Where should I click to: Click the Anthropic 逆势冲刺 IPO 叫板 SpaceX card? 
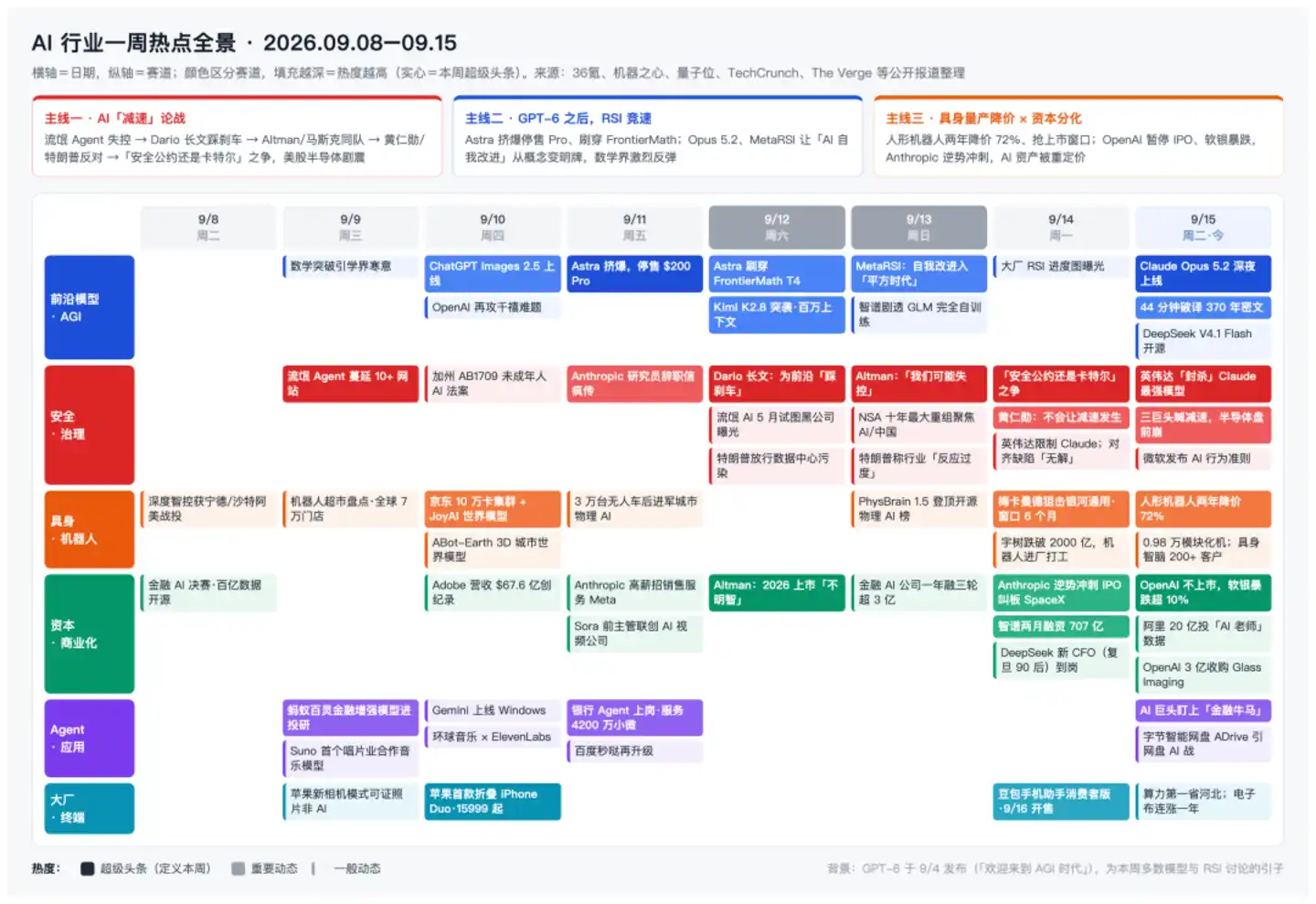[1061, 592]
